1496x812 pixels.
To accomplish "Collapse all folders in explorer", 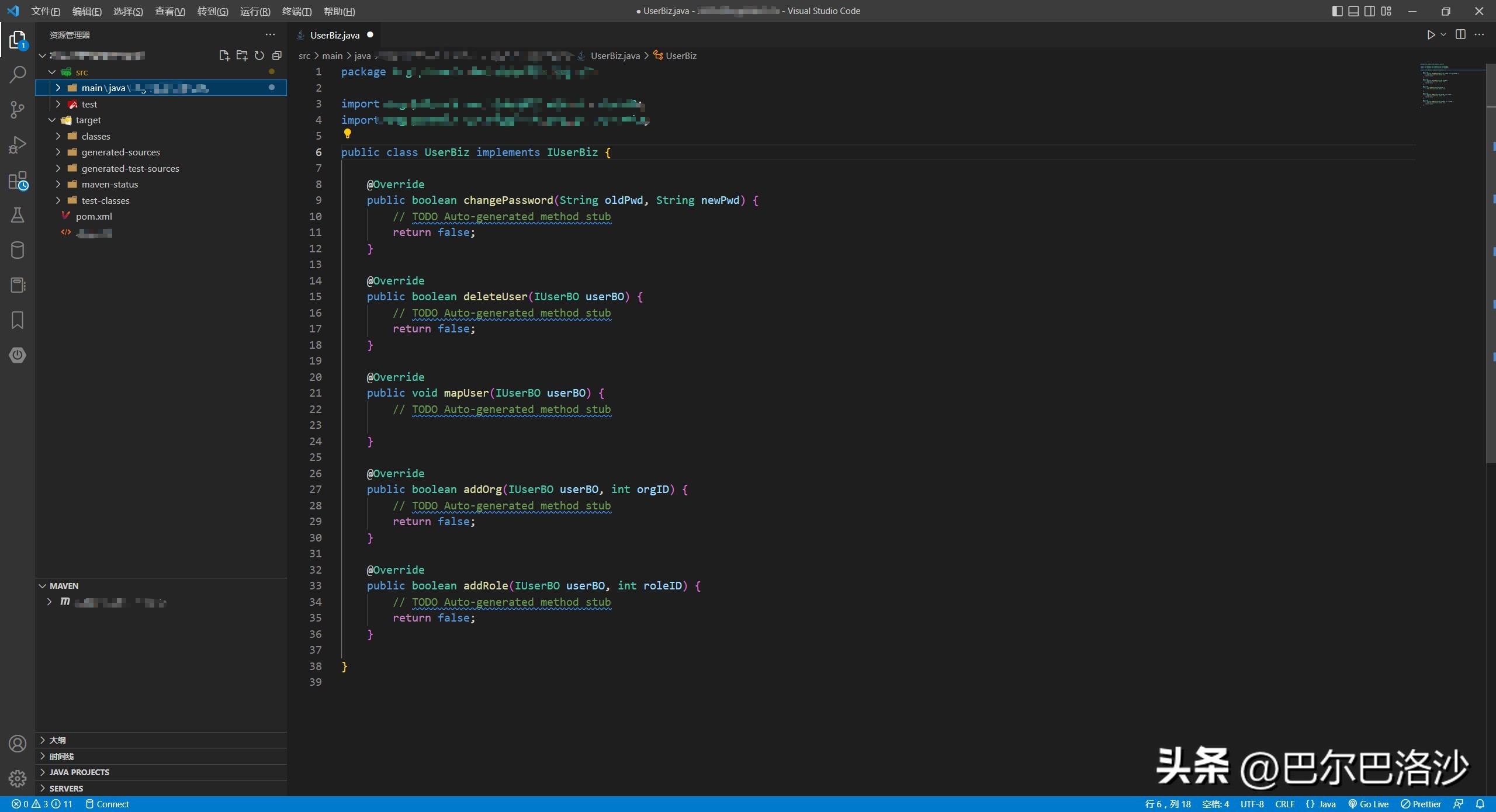I will point(277,55).
